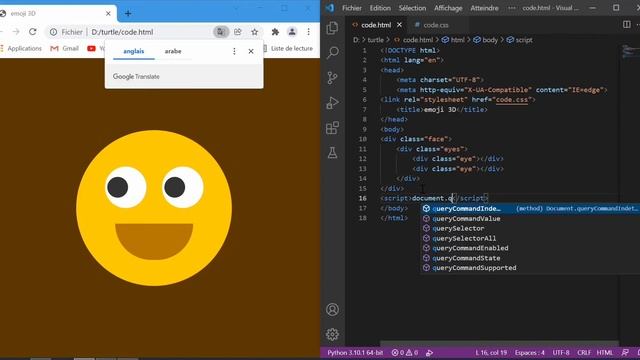Open the VS Code Search panel
This screenshot has height=360, width=640.
(x=332, y=52)
